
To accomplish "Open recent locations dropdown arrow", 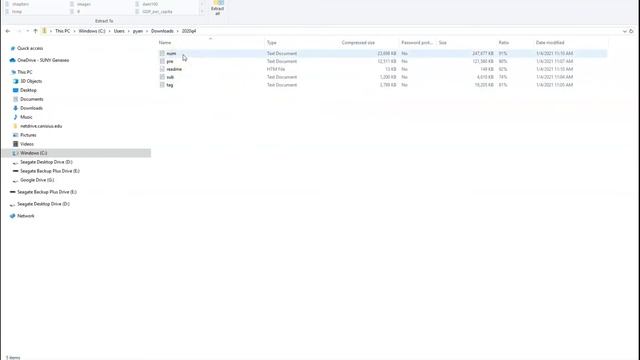I will pos(27,31).
